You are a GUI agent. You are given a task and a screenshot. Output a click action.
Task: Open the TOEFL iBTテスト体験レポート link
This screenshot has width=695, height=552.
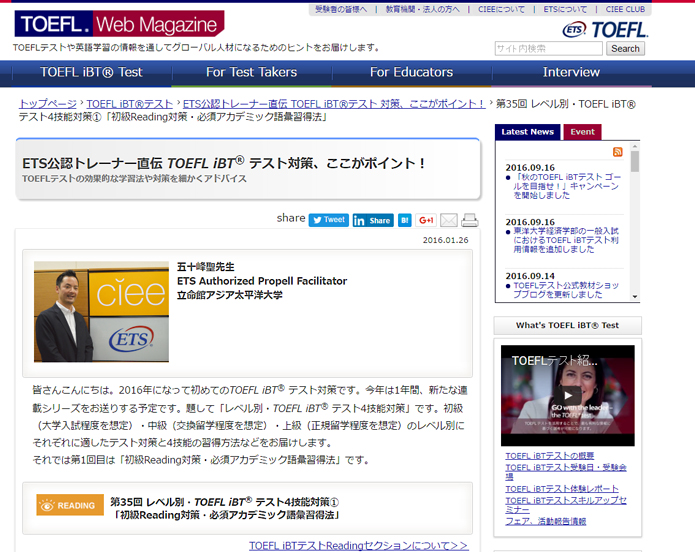(x=562, y=489)
